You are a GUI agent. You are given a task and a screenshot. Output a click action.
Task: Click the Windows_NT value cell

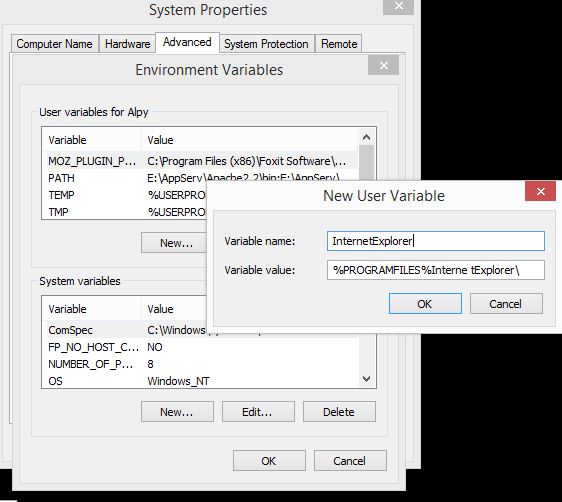(178, 381)
